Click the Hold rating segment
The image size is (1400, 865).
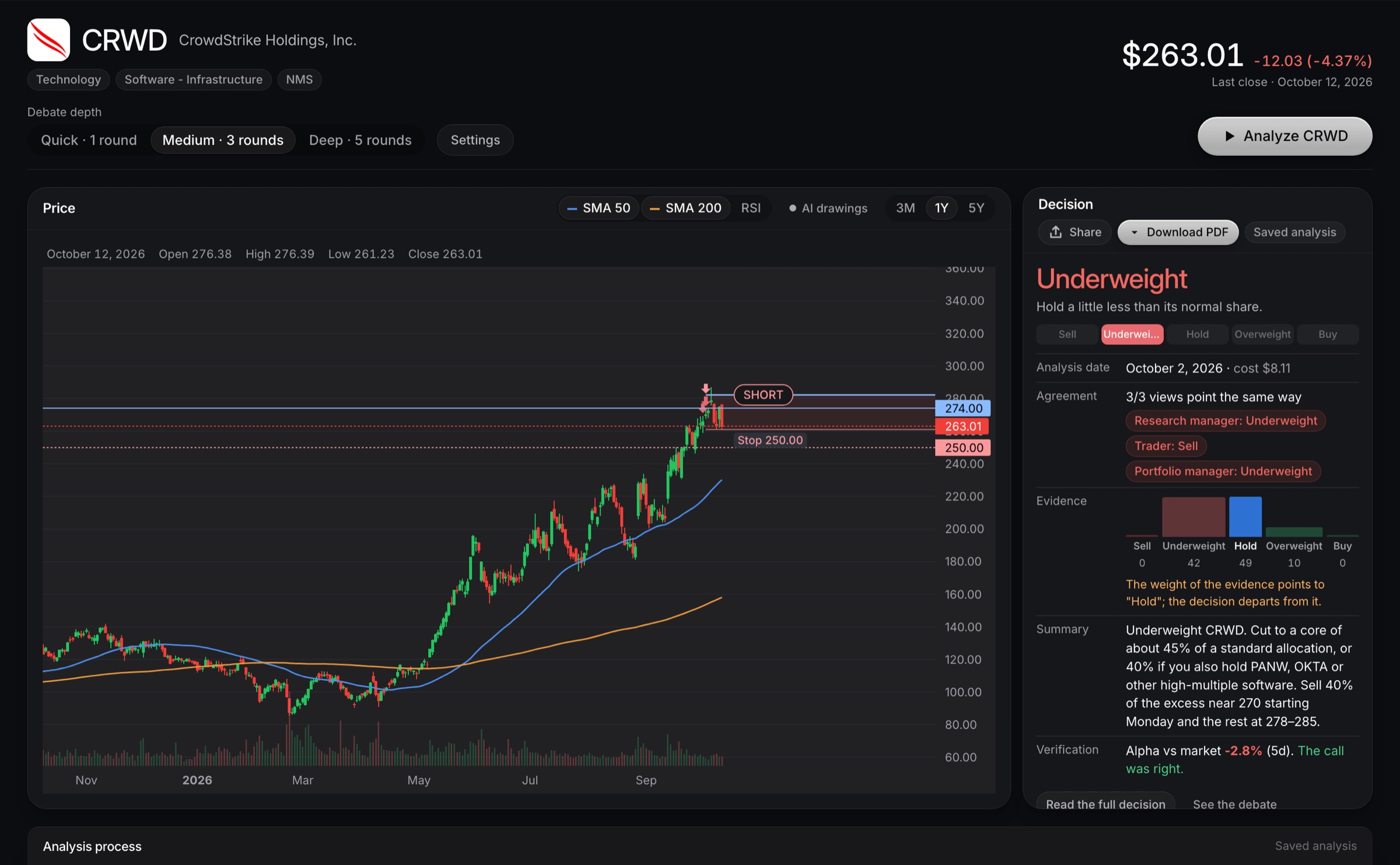click(1197, 334)
